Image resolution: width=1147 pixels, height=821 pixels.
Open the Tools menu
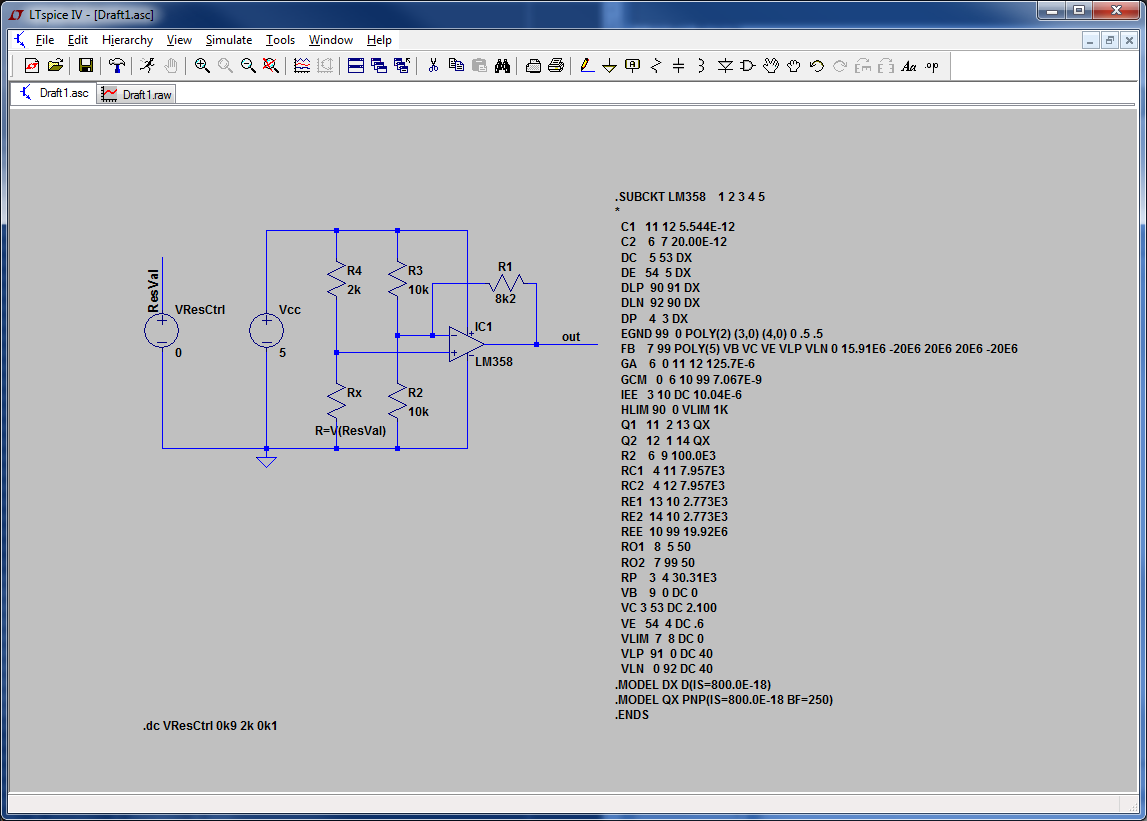tap(280, 40)
